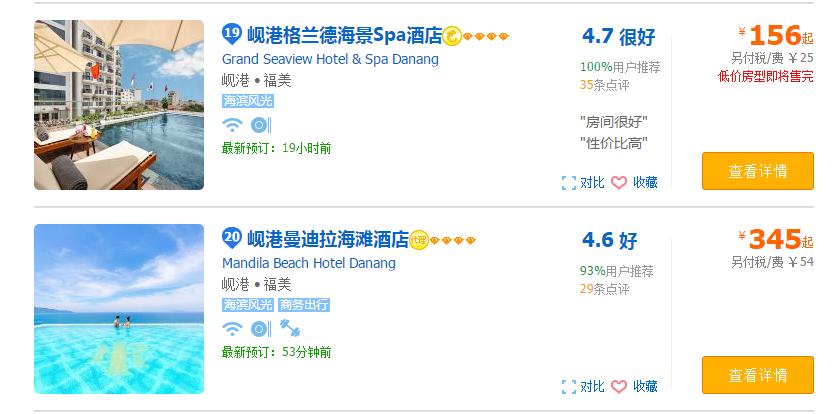The width and height of the screenshot is (833, 414).
Task: Favorite Mandila Beach Hotel with 收藏 heart
Action: click(634, 386)
